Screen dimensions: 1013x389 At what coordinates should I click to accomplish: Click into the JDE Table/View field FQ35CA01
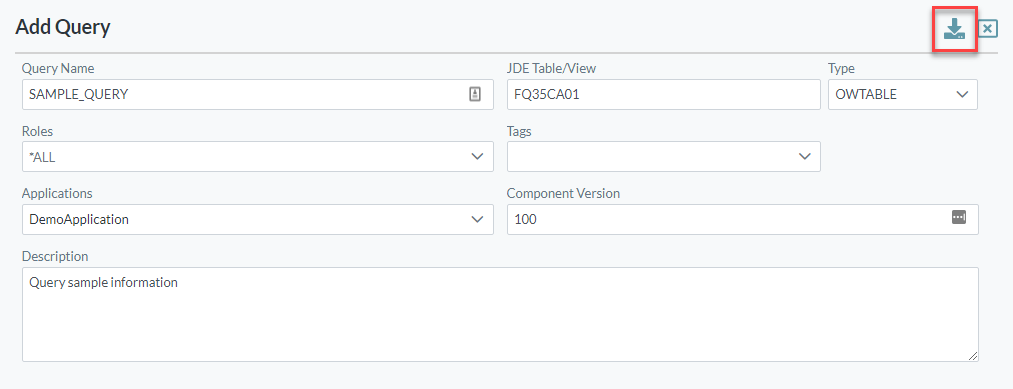pos(664,94)
